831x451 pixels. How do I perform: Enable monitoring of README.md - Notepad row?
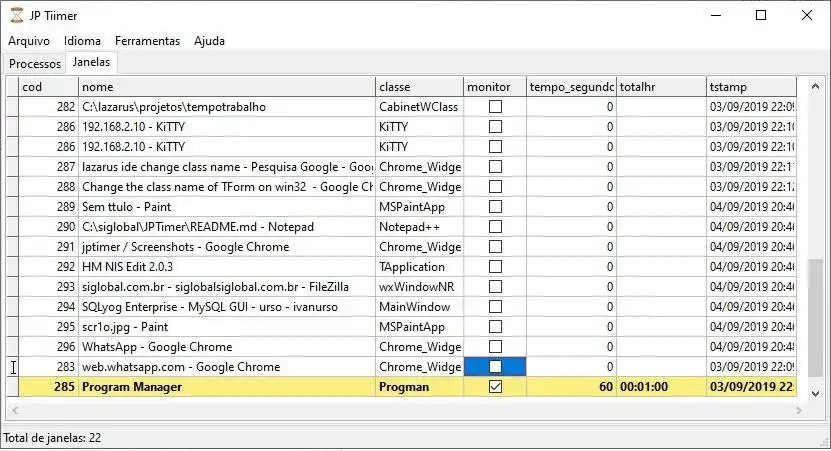click(495, 226)
